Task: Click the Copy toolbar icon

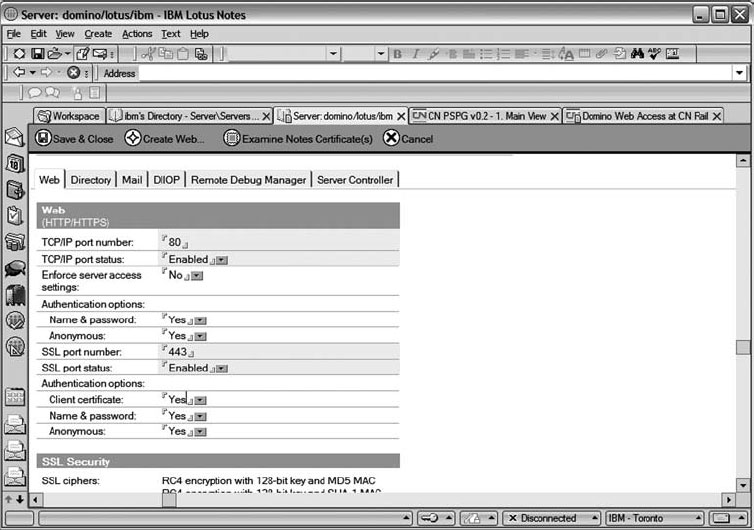Action: point(165,54)
